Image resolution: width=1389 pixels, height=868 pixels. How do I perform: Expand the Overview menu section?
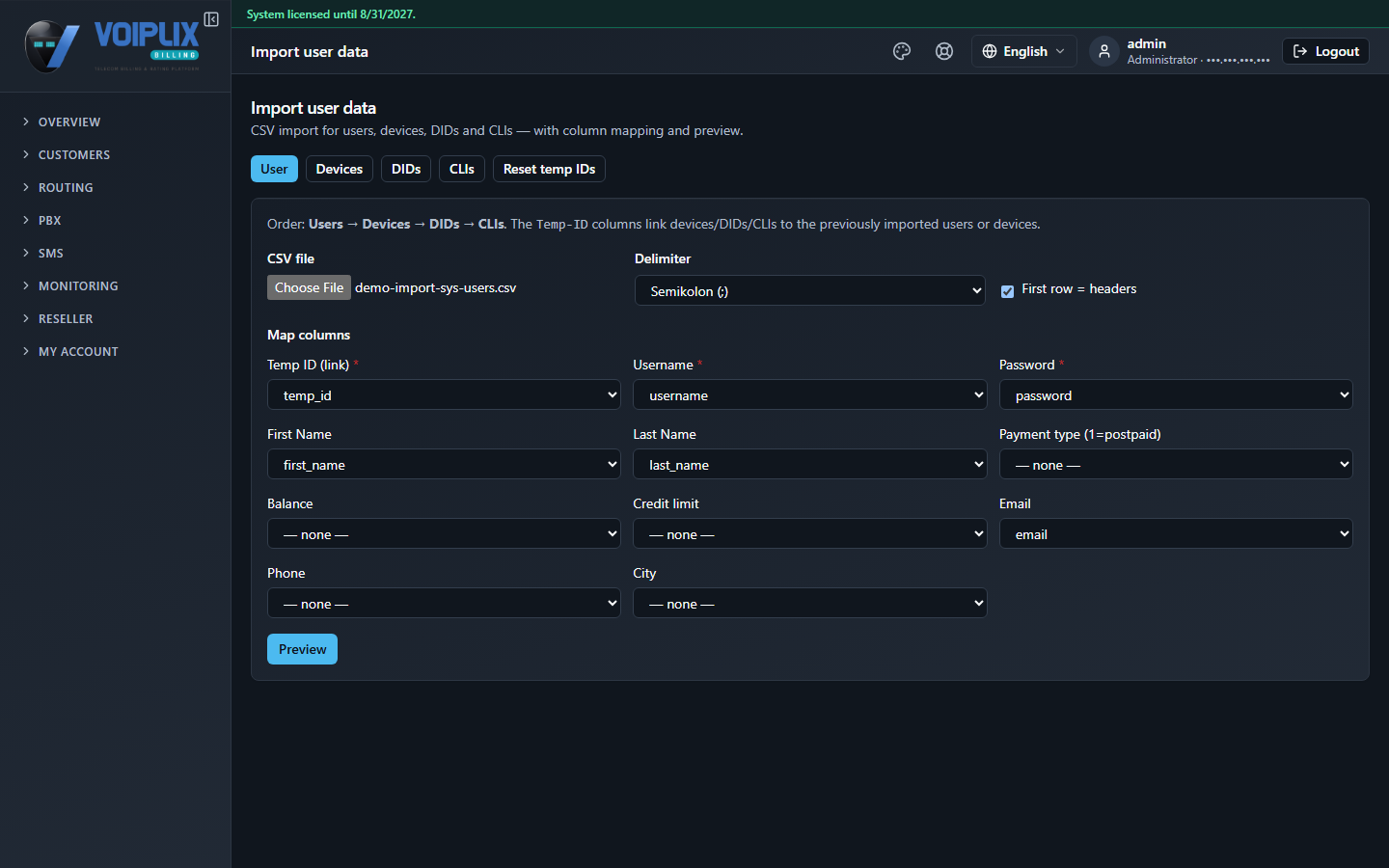click(x=116, y=122)
